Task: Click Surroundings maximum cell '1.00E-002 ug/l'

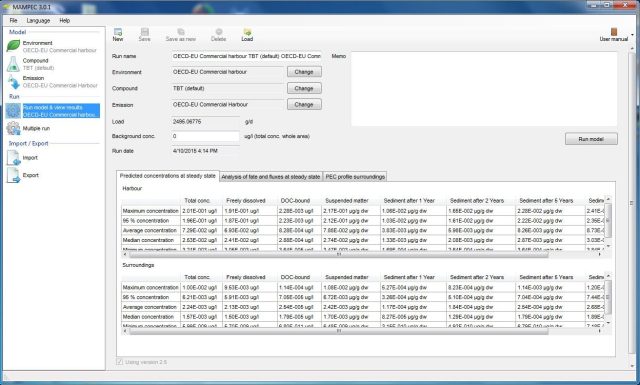Action: coord(202,287)
